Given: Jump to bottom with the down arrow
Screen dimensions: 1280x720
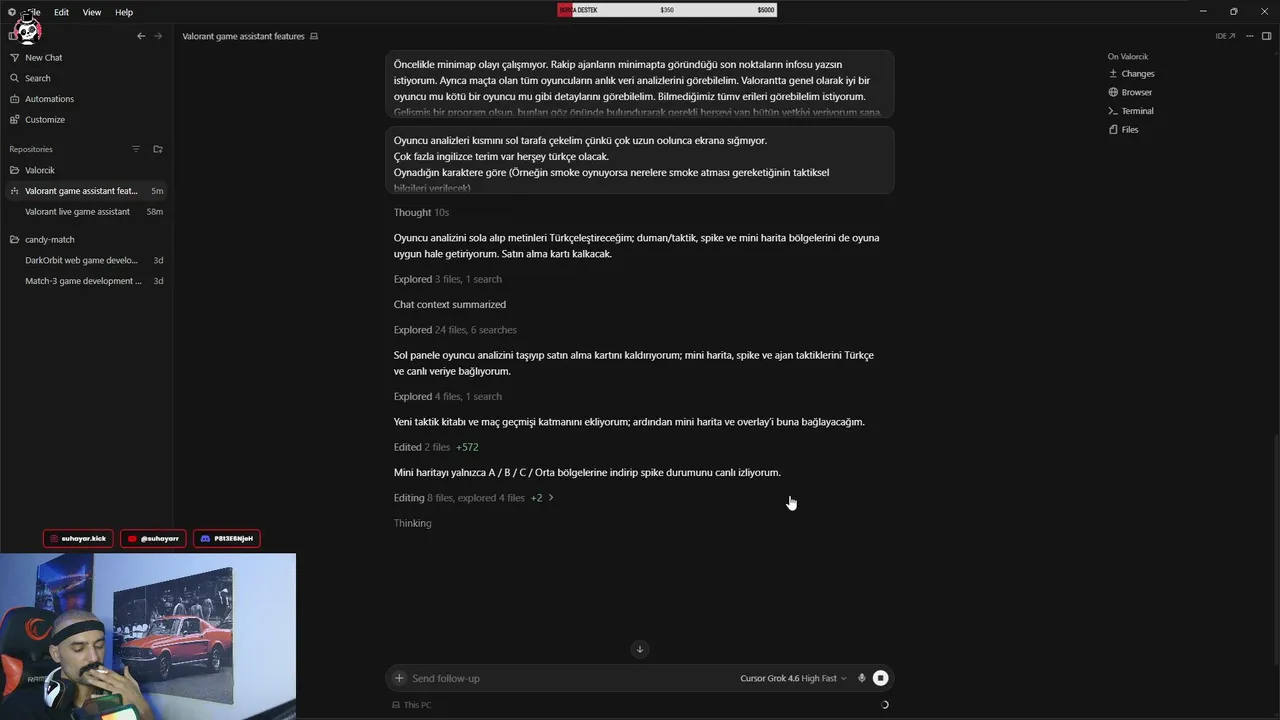Looking at the screenshot, I should pyautogui.click(x=640, y=649).
